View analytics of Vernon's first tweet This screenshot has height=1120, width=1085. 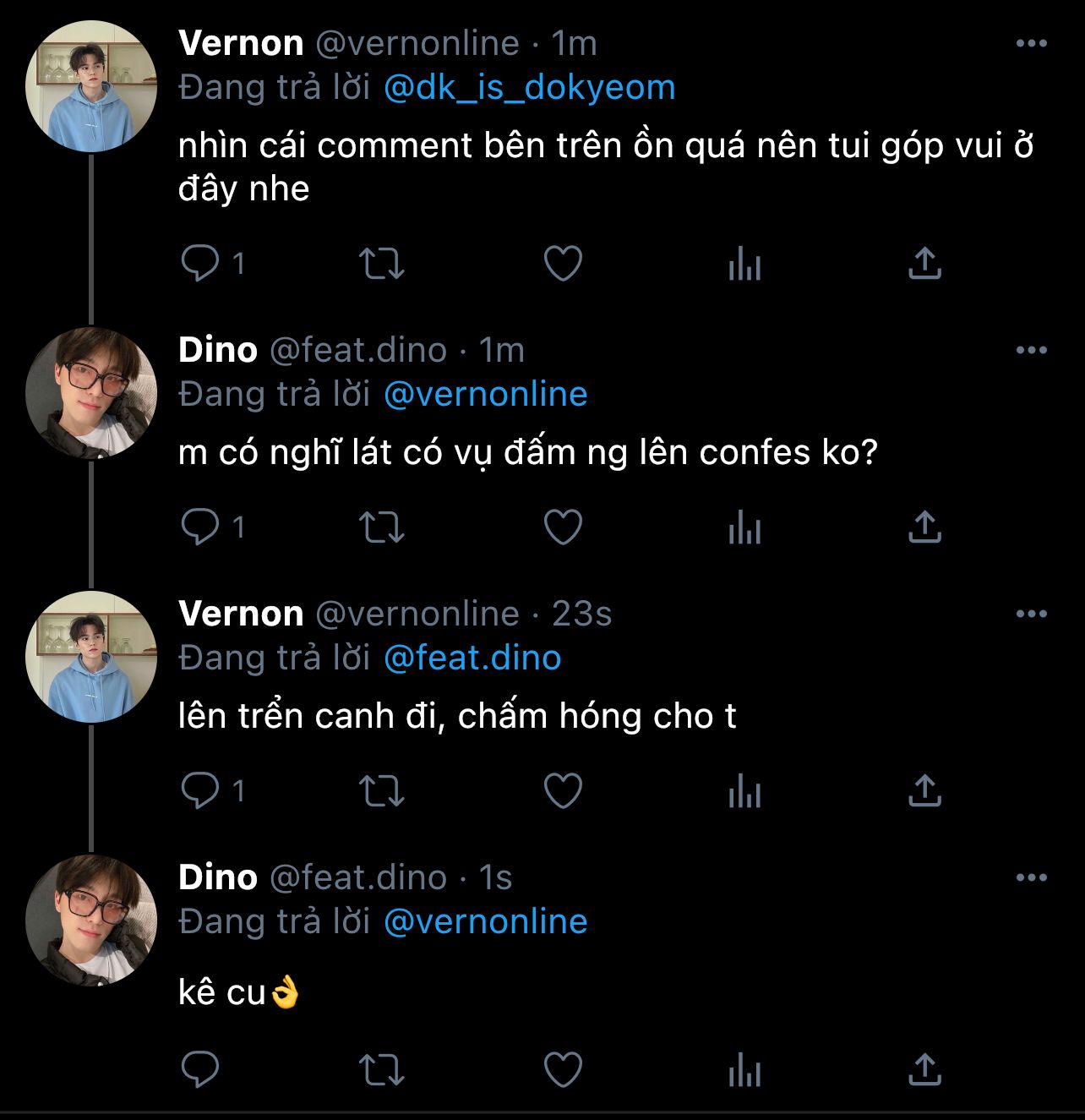tap(744, 263)
